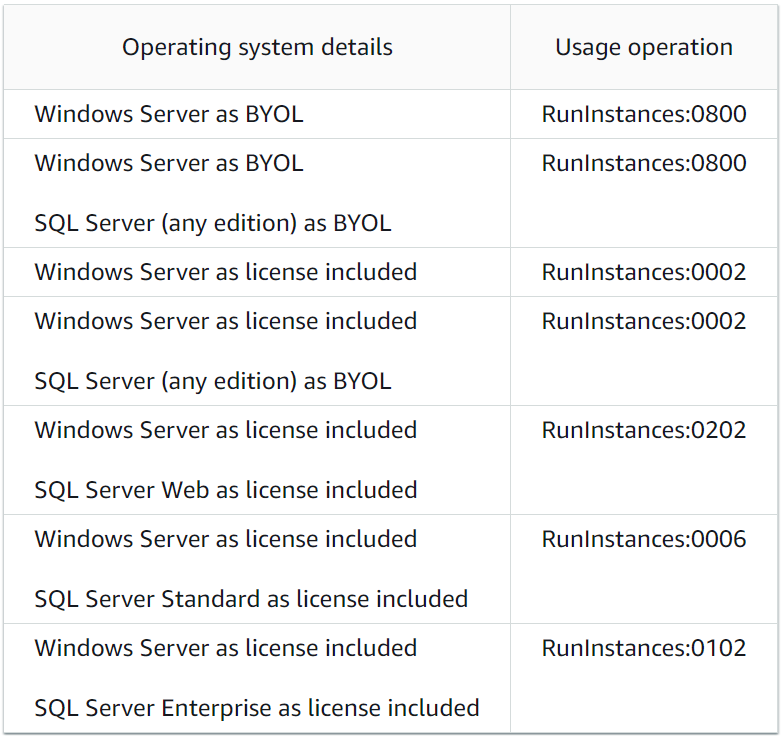Image resolution: width=784 pixels, height=736 pixels.
Task: Click "Windows Server as license included" in RunInstances:0006 row
Action: pyautogui.click(x=226, y=539)
